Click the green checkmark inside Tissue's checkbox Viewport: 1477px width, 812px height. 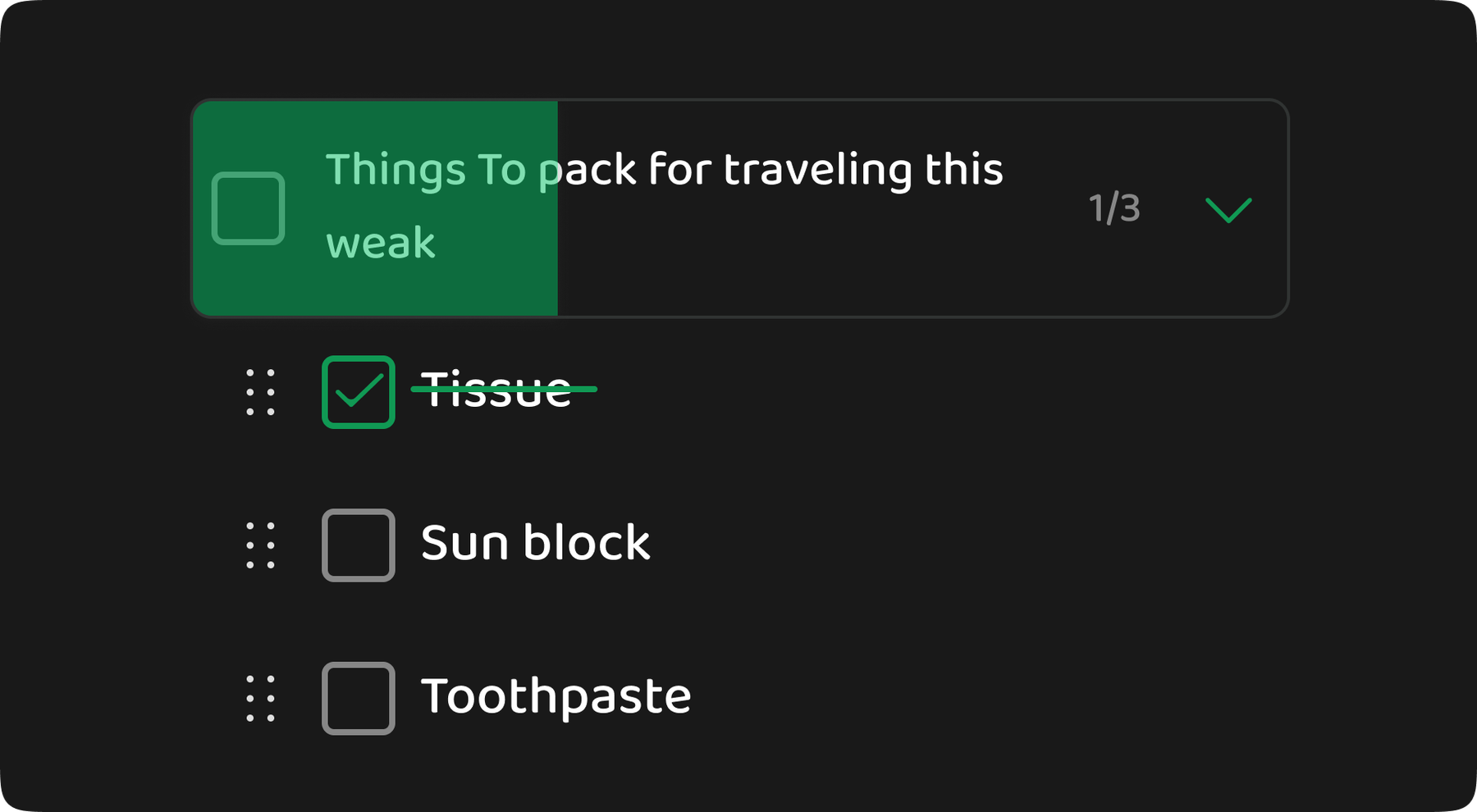(359, 392)
